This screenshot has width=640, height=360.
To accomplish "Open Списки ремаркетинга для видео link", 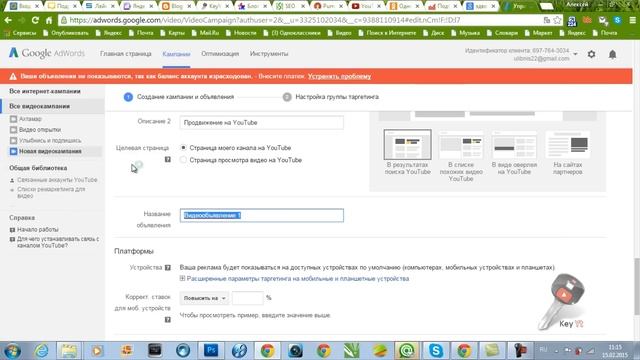I will (x=51, y=193).
